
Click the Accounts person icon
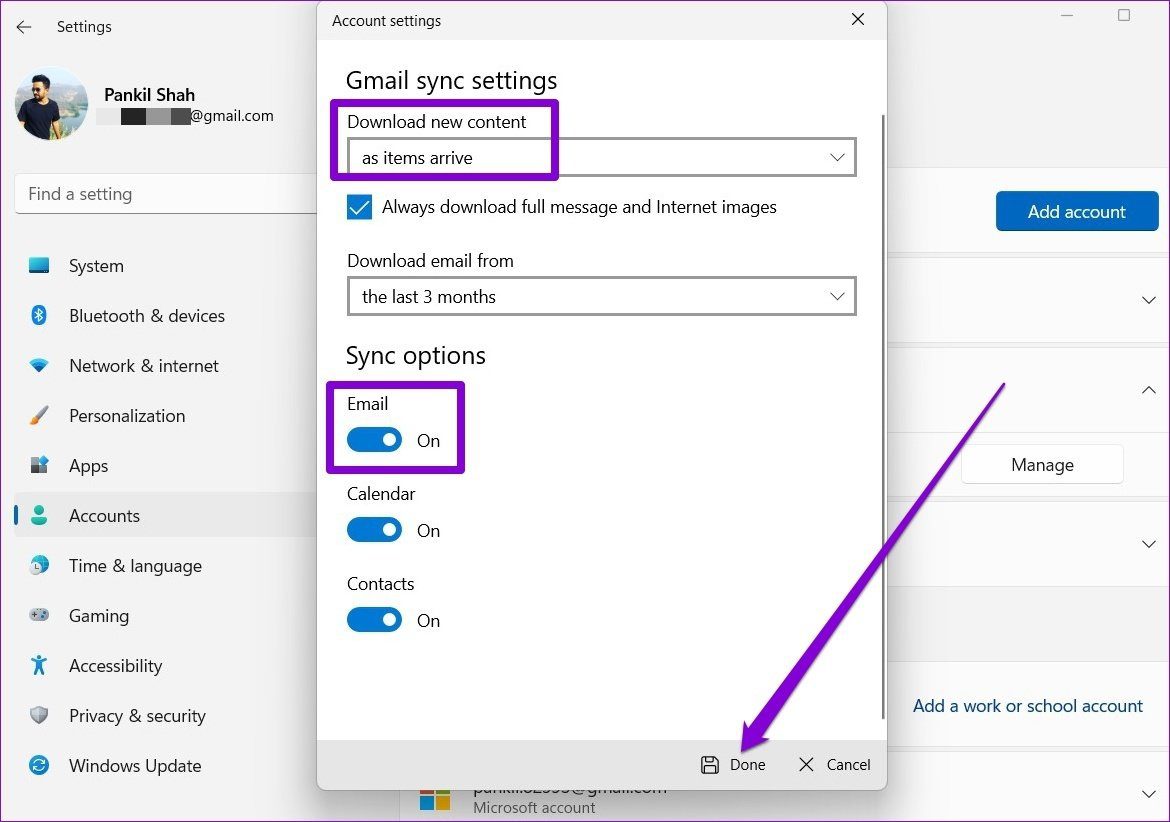pos(39,515)
